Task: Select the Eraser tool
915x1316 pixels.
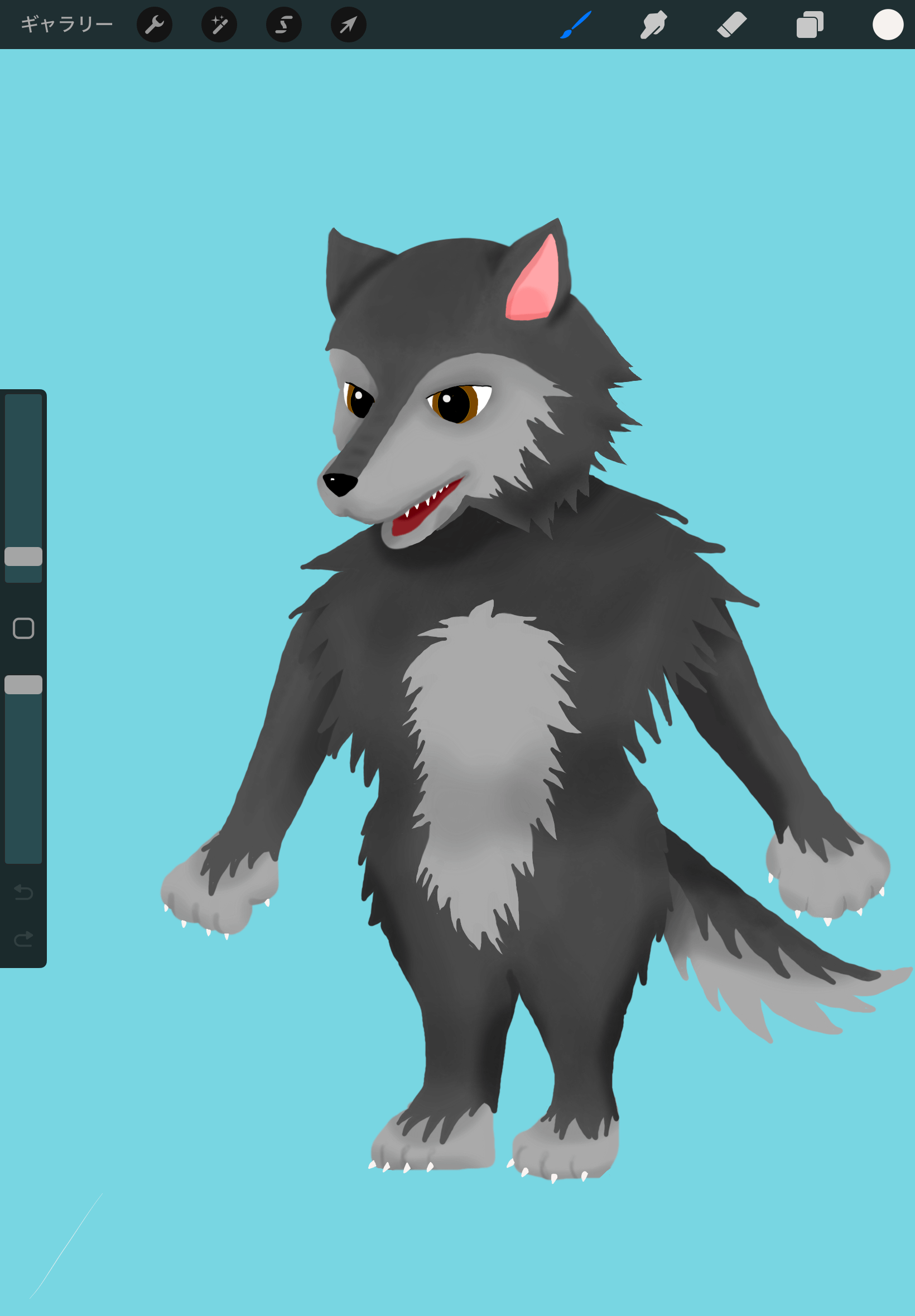Action: tap(731, 25)
